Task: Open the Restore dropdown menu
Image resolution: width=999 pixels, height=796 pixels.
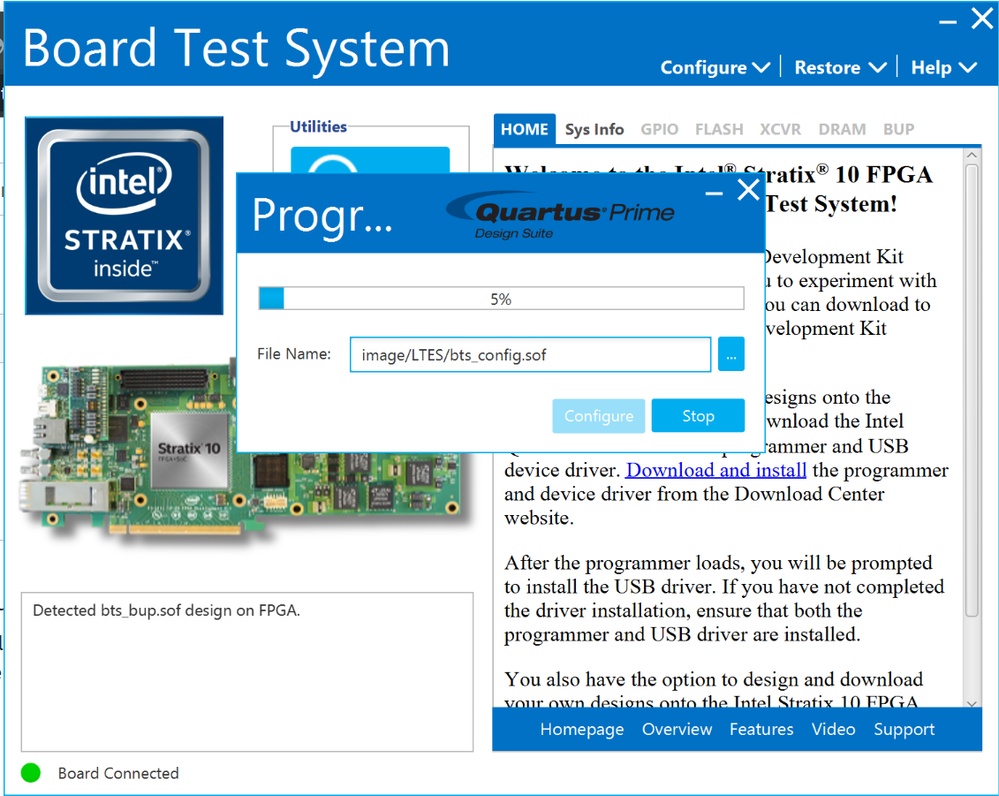Action: point(840,68)
